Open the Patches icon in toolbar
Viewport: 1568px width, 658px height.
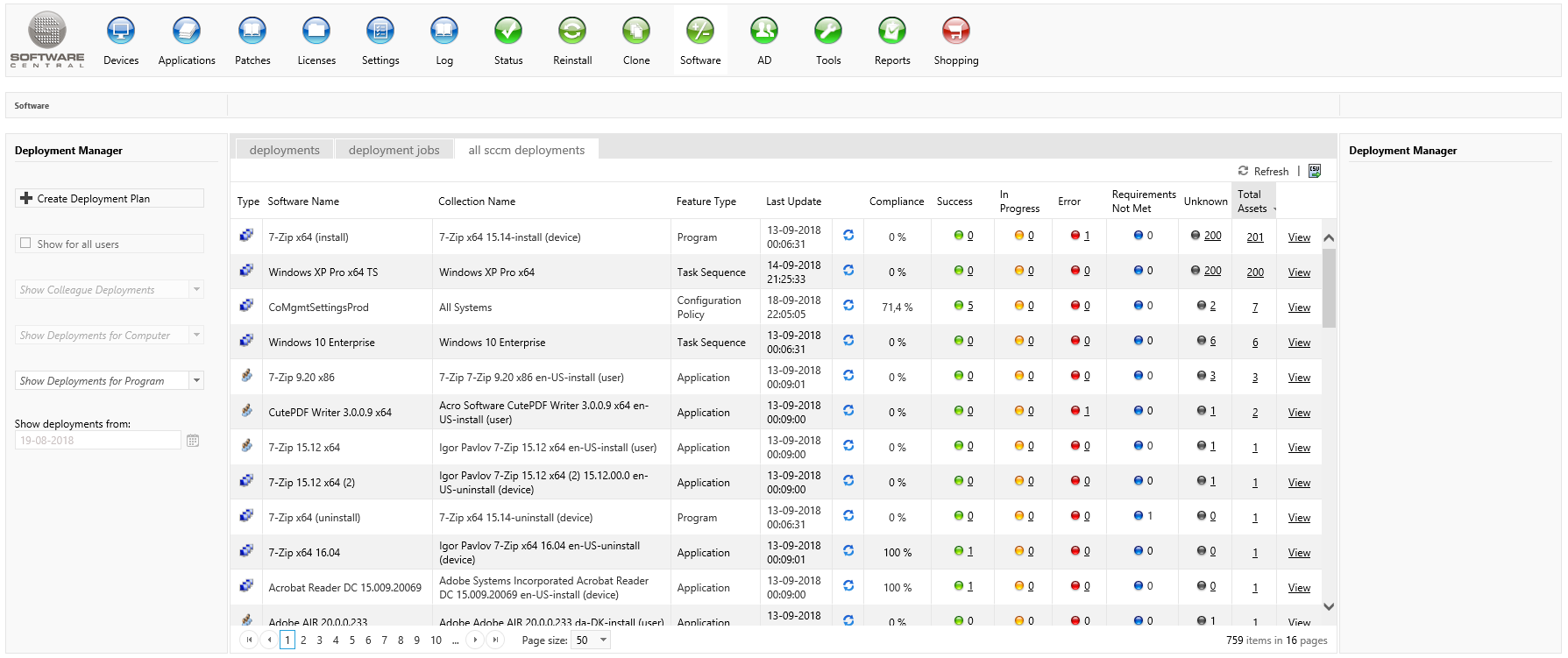252,32
